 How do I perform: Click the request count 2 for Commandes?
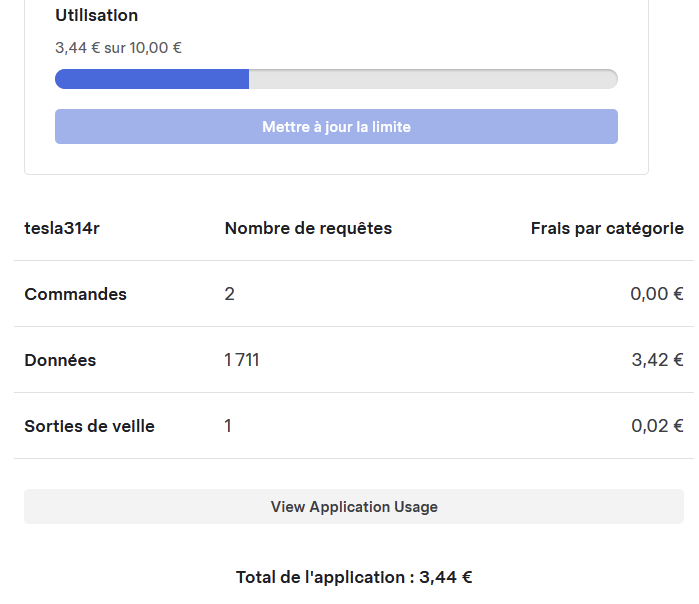[x=230, y=294]
